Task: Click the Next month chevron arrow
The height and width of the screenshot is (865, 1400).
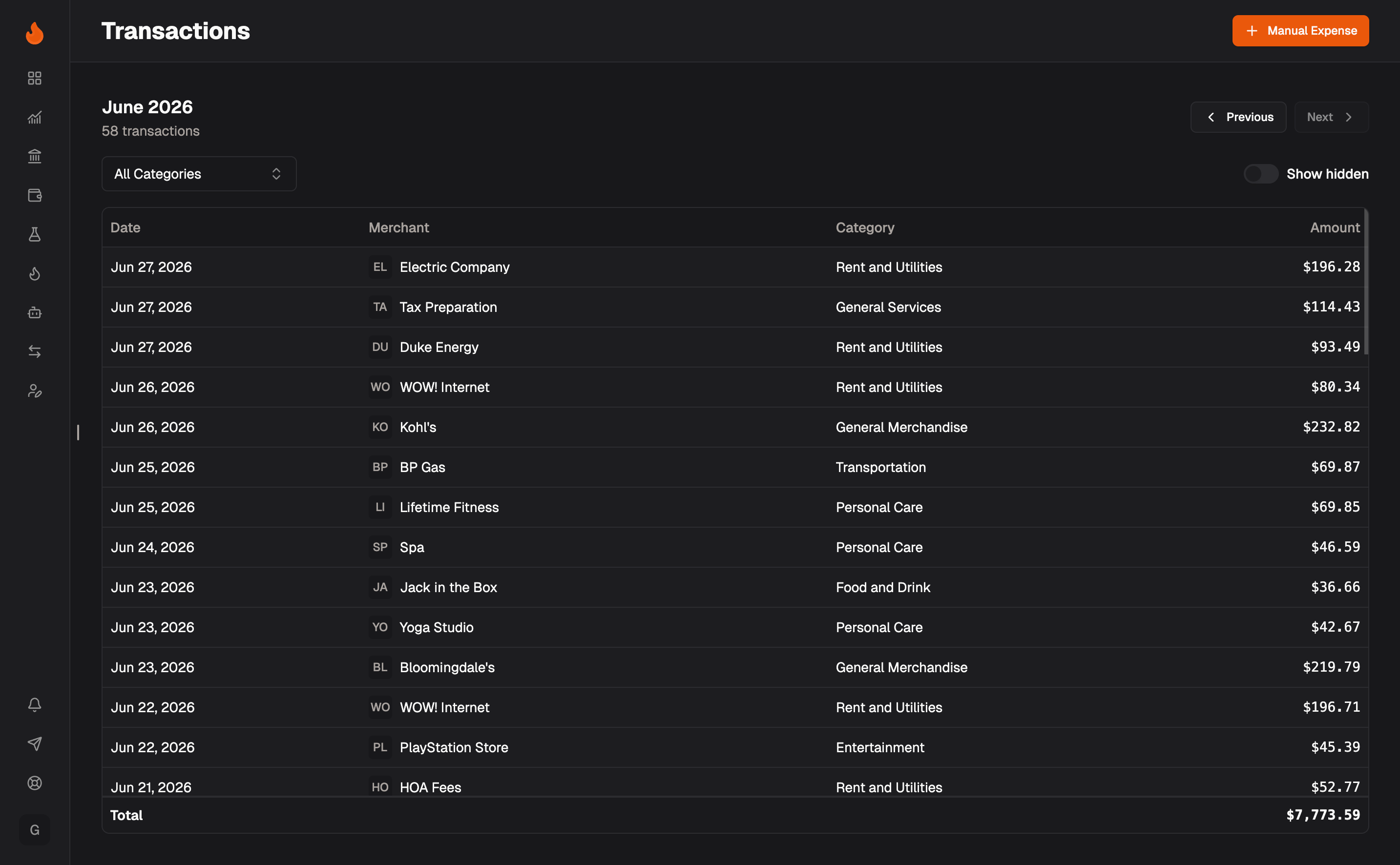Action: [x=1349, y=117]
